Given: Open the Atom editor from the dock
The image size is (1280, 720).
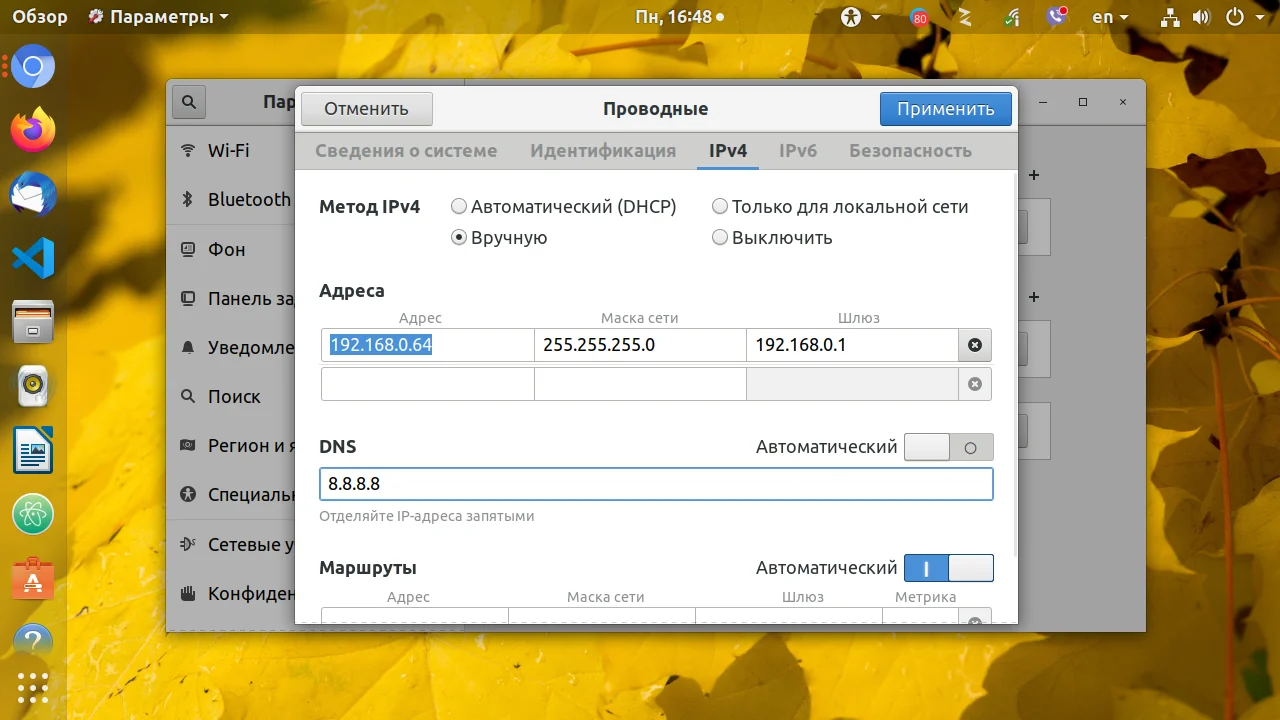Looking at the screenshot, I should pos(33,515).
